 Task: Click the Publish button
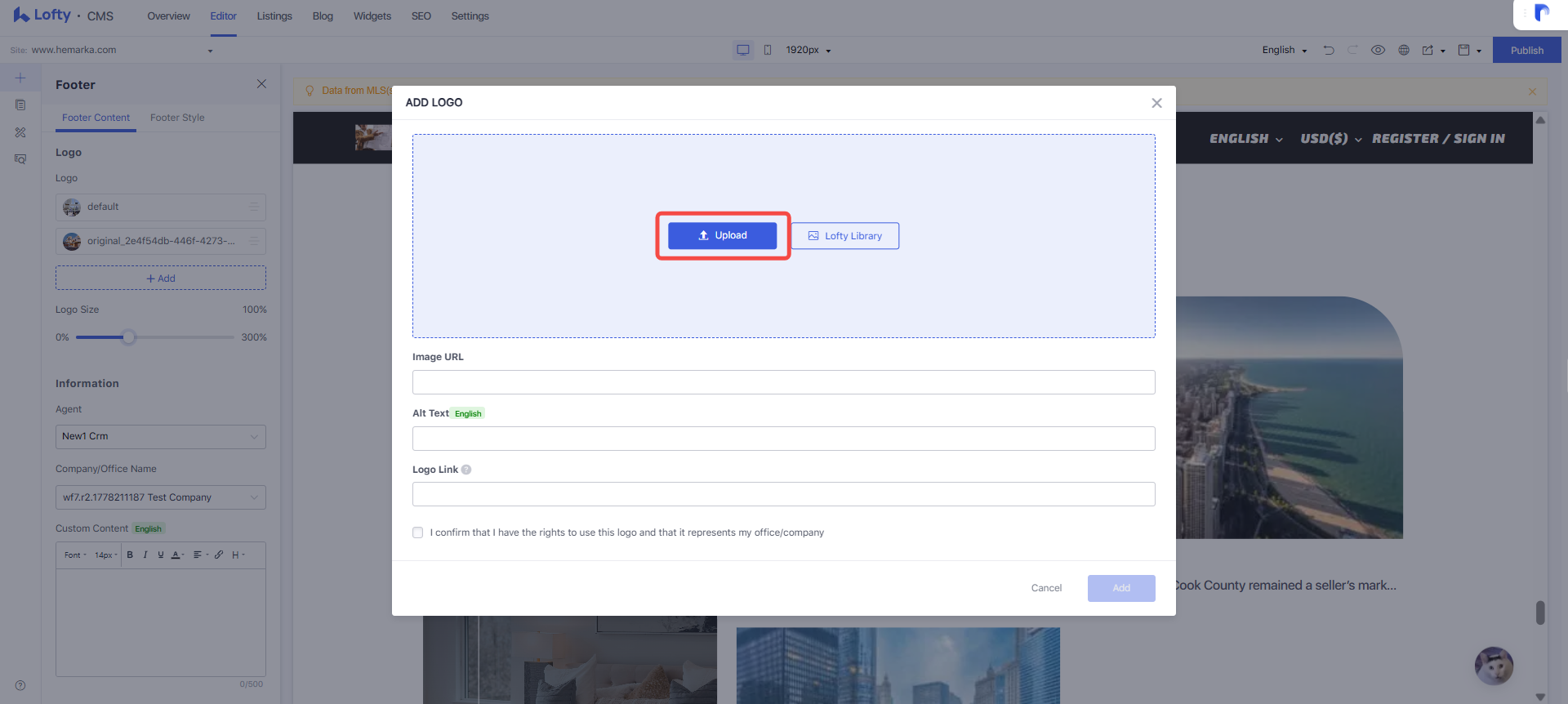[x=1526, y=50]
